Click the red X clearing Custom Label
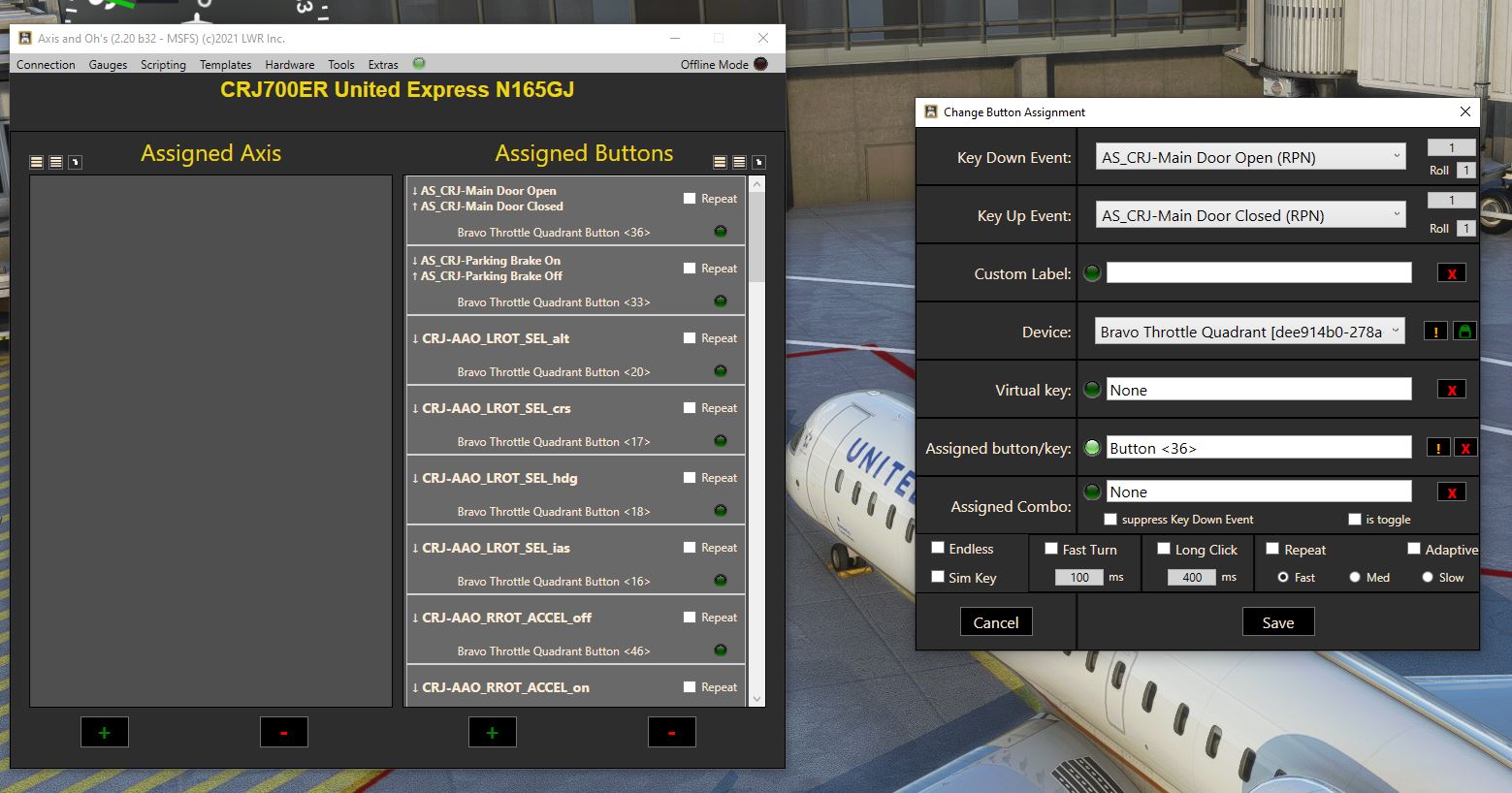This screenshot has width=1512, height=793. pyautogui.click(x=1451, y=273)
